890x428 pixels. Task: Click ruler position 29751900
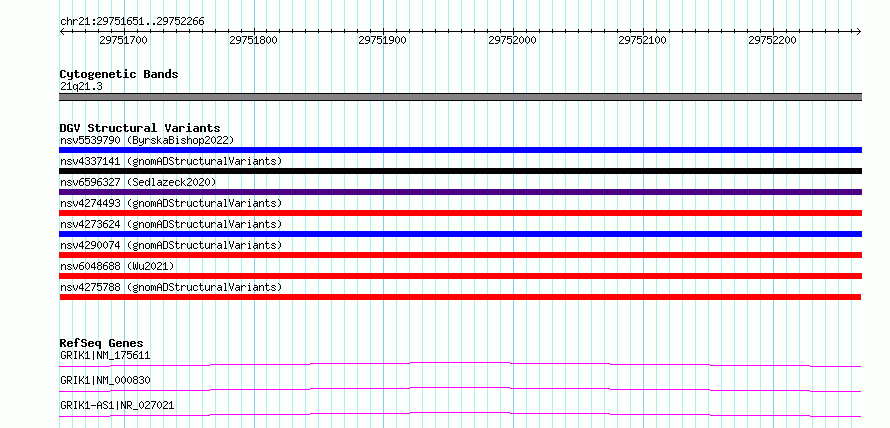point(383,40)
